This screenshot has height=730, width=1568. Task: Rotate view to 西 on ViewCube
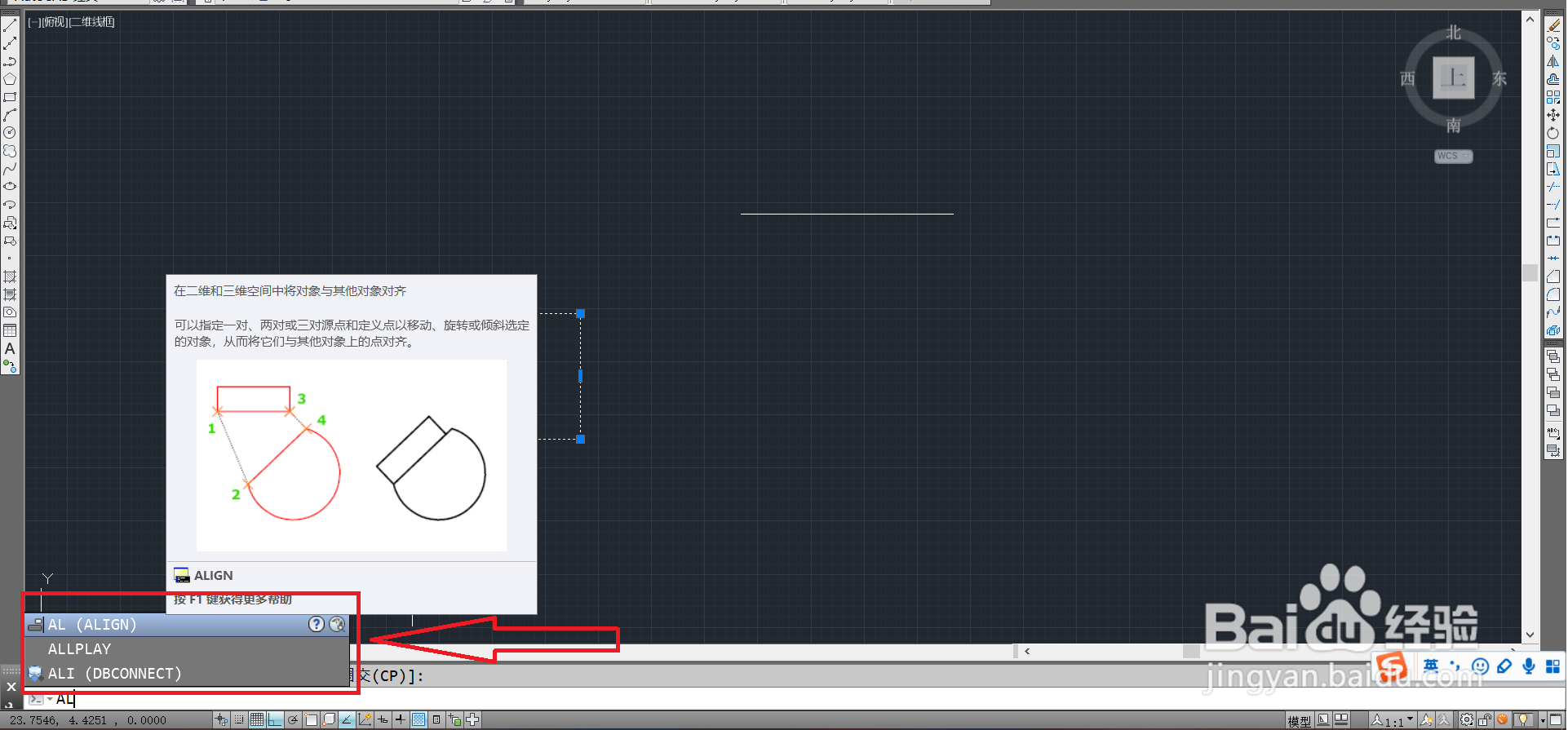pyautogui.click(x=1407, y=78)
